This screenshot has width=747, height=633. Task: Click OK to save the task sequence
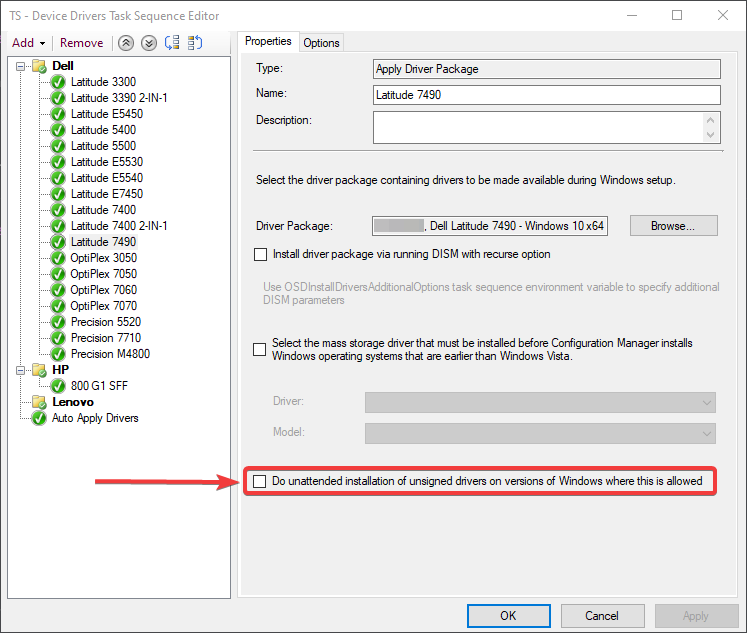[x=508, y=616]
